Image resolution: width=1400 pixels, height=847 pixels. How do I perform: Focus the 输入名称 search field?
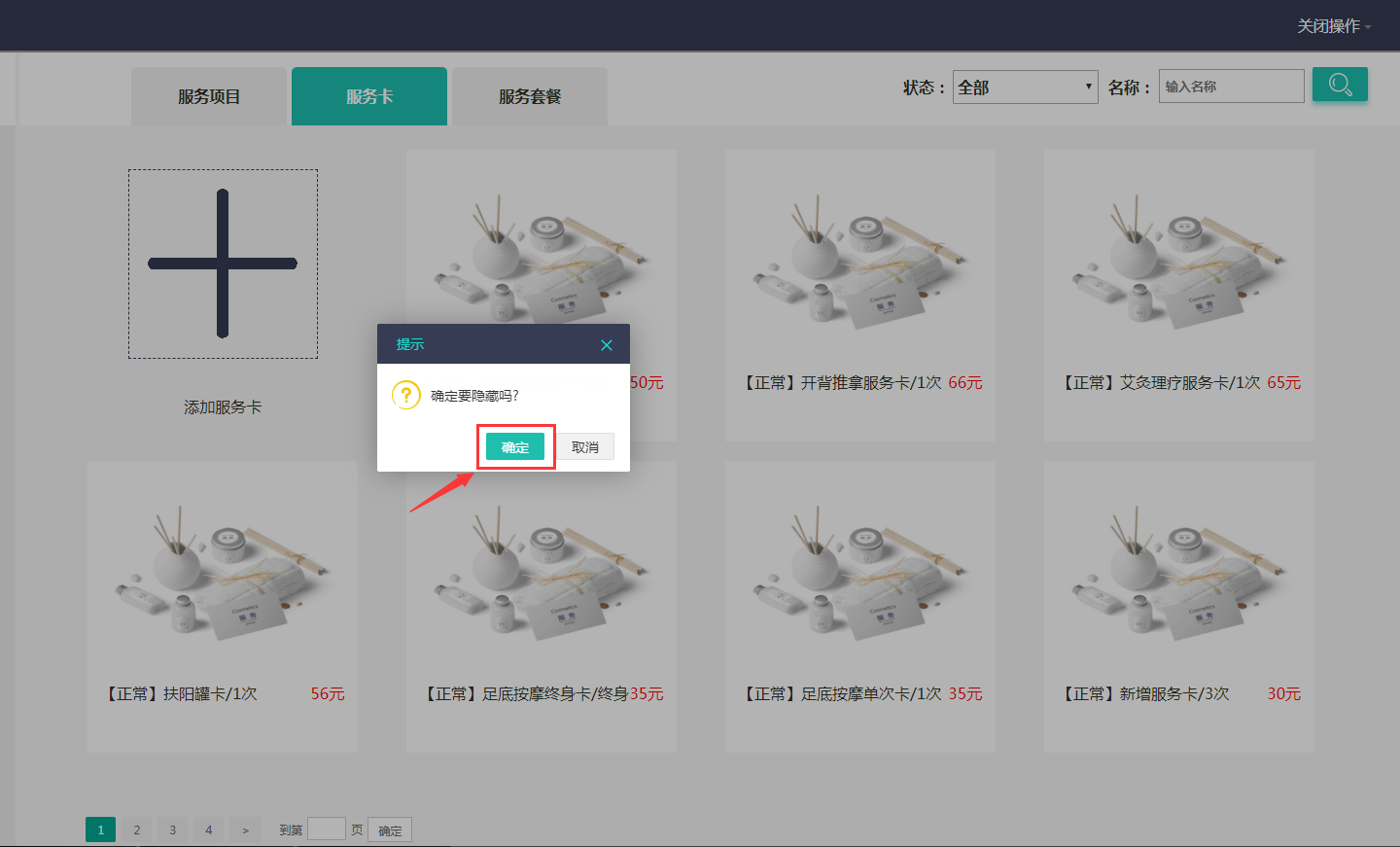tap(1232, 87)
